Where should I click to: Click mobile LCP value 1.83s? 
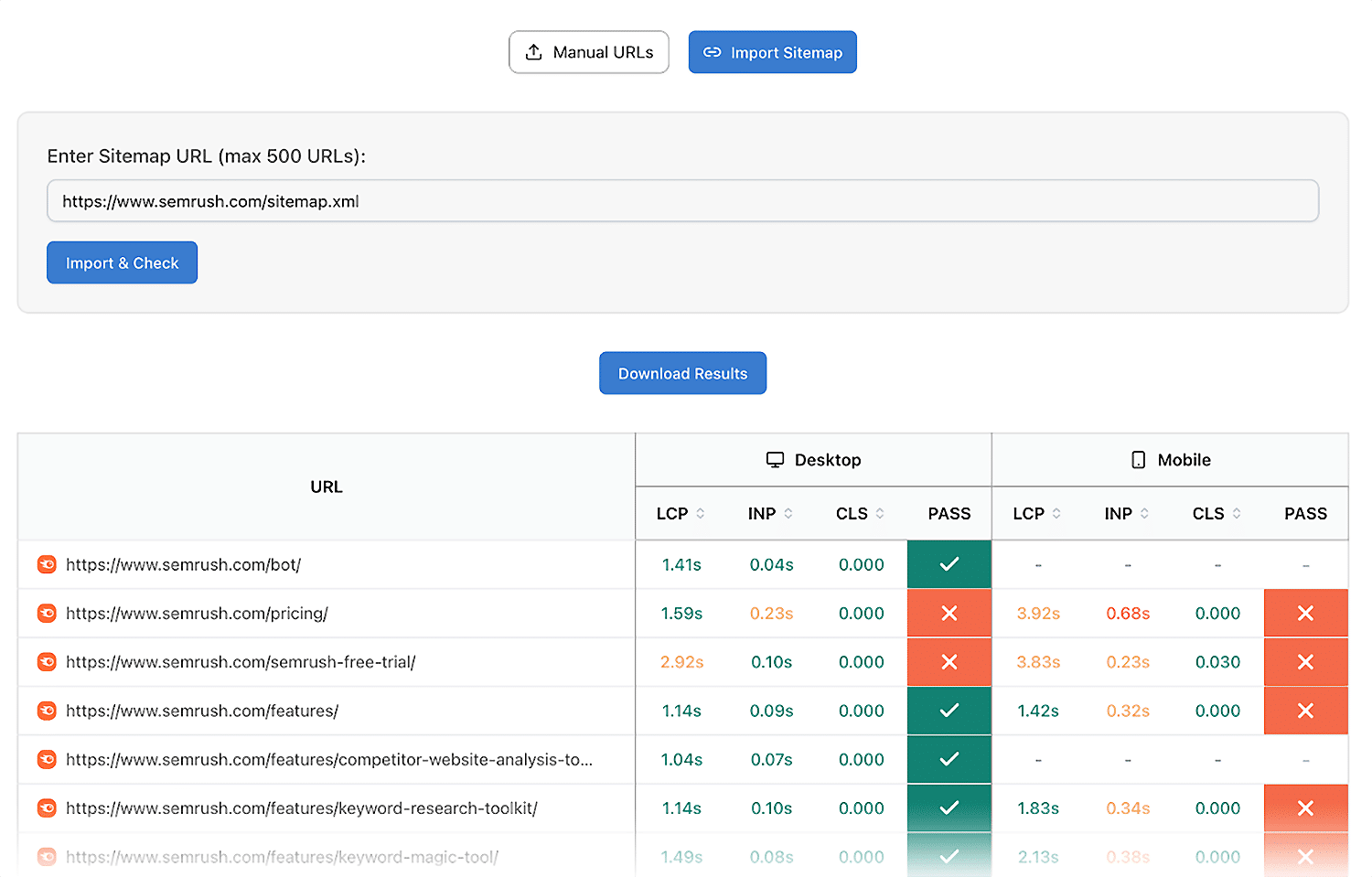1038,807
